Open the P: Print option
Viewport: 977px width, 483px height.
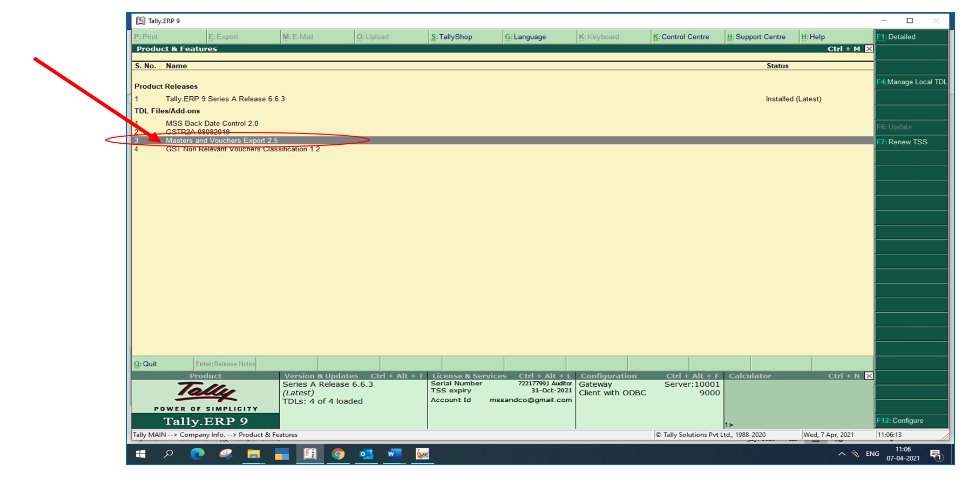(169, 37)
